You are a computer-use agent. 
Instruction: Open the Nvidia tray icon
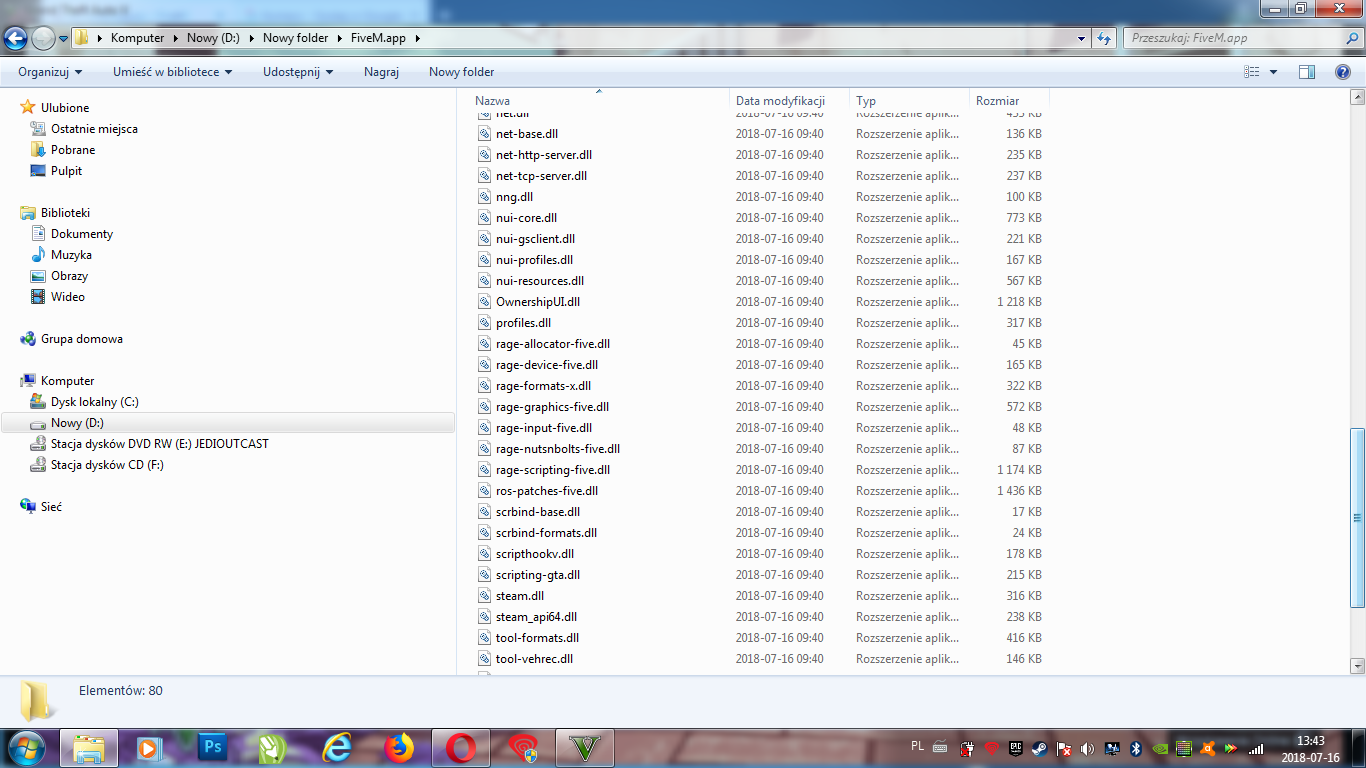(x=1160, y=748)
